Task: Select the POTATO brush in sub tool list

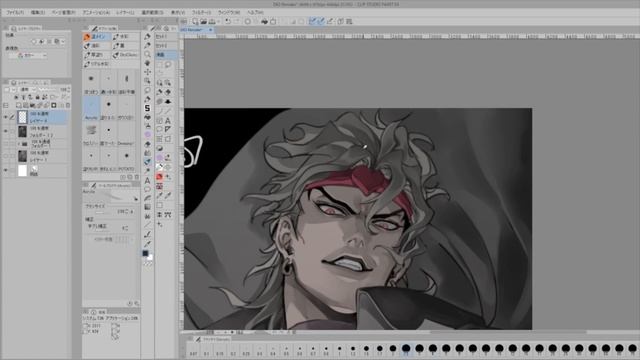Action: coord(126,160)
